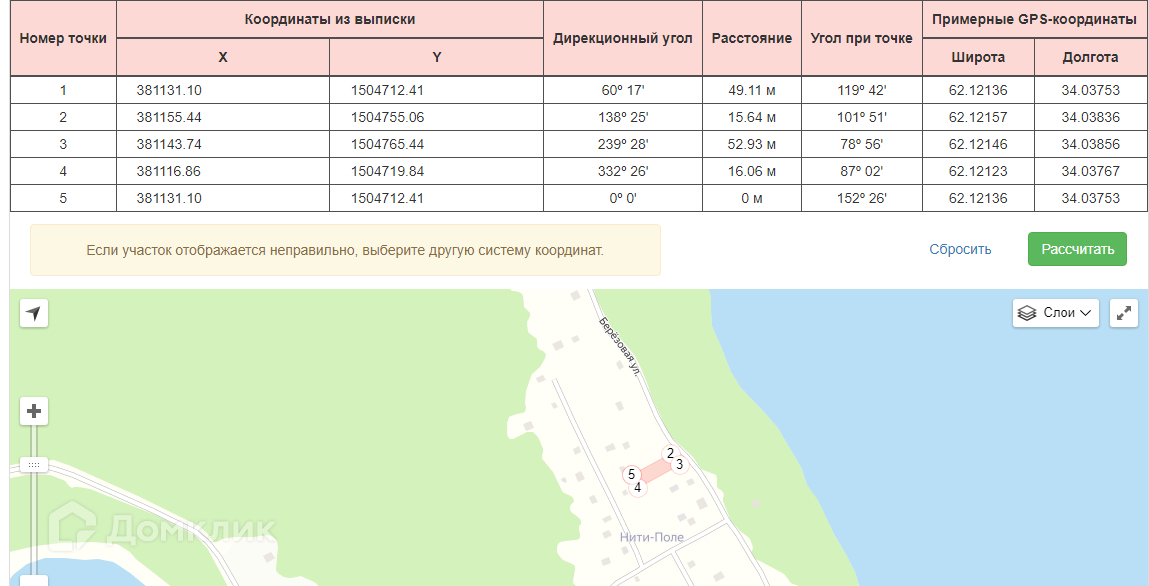
Task: Click the Сбросить reset link
Action: point(960,249)
